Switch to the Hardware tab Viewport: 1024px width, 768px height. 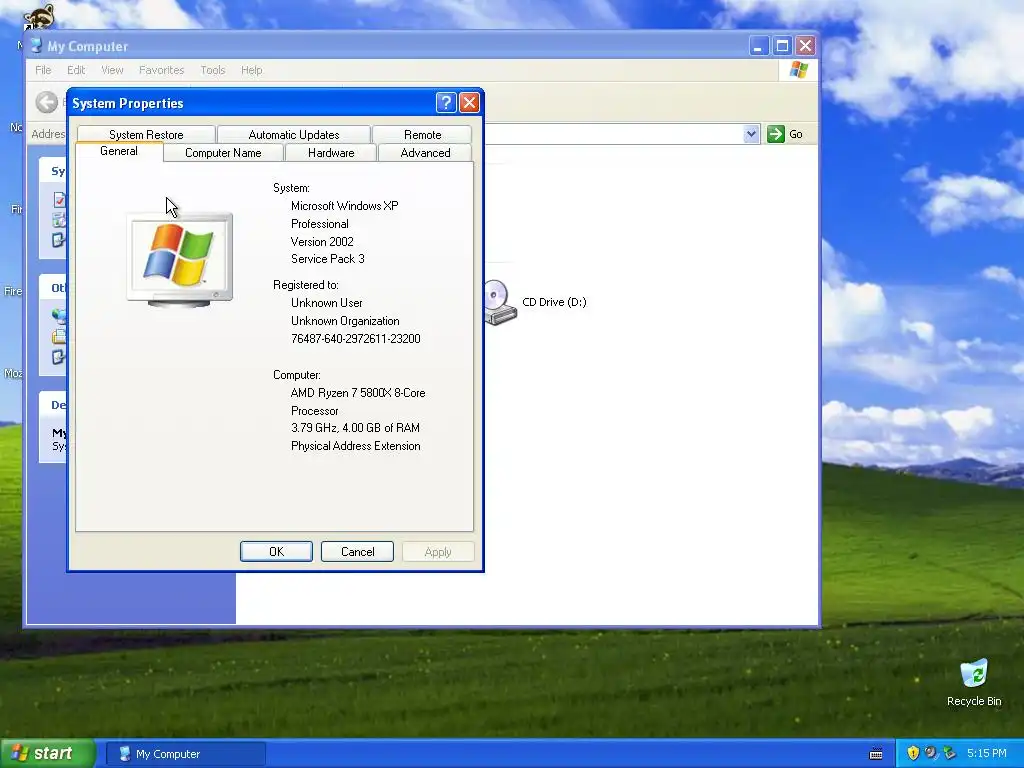tap(331, 153)
